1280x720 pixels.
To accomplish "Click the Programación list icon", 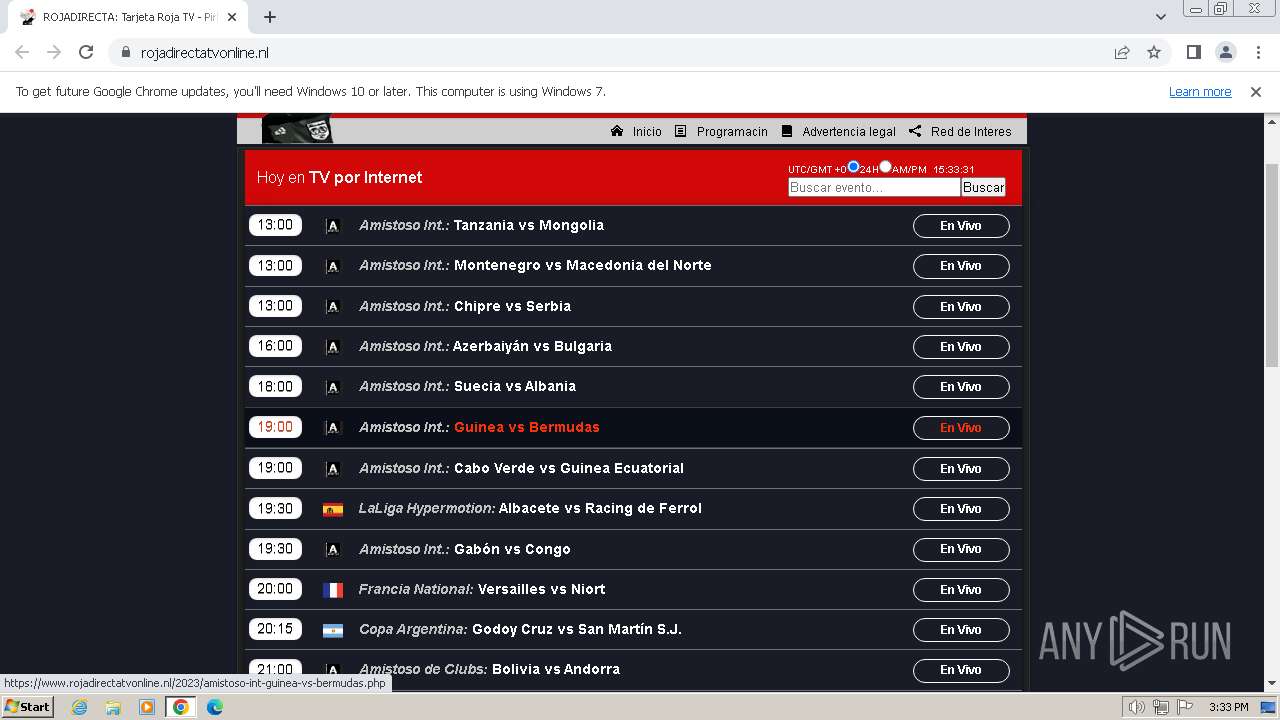I will coord(680,131).
